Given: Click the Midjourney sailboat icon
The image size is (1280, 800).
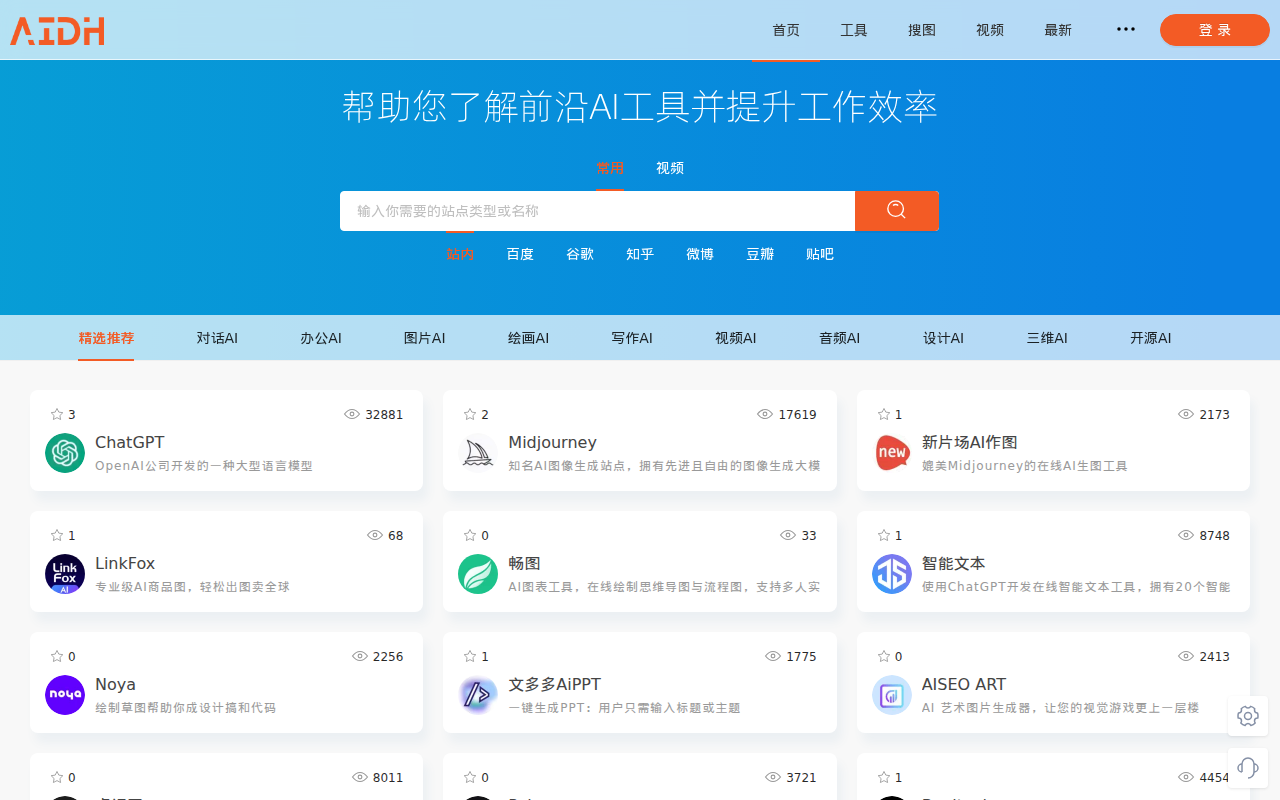Looking at the screenshot, I should click(478, 453).
